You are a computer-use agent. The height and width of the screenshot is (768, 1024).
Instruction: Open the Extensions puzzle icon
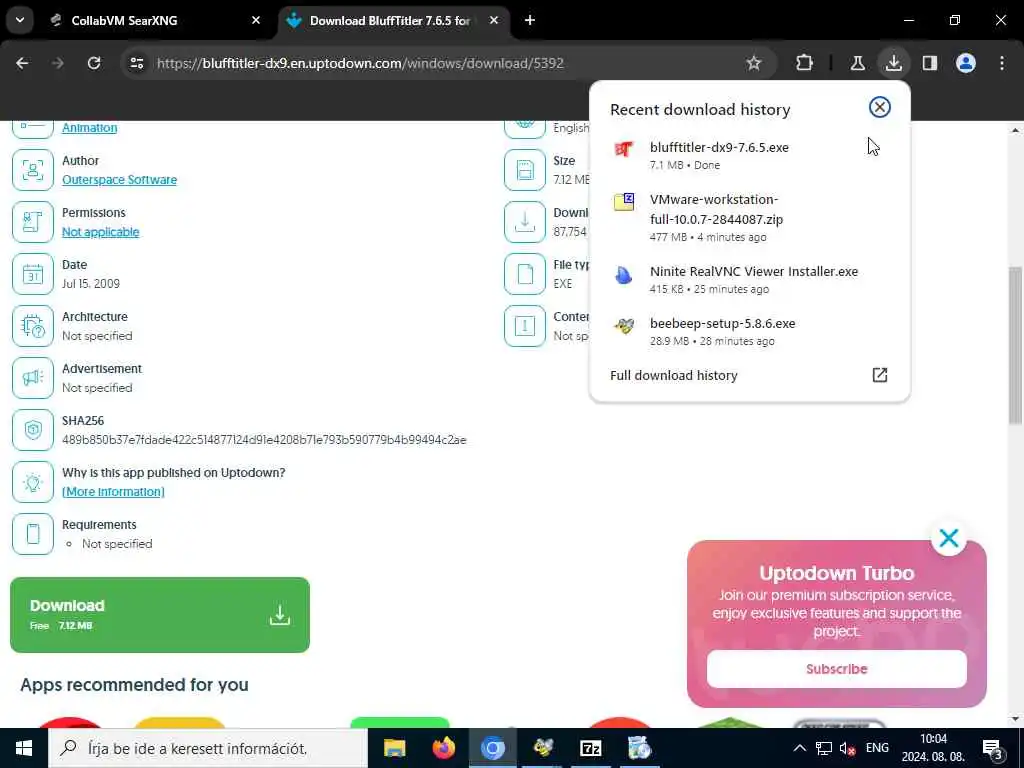(805, 63)
